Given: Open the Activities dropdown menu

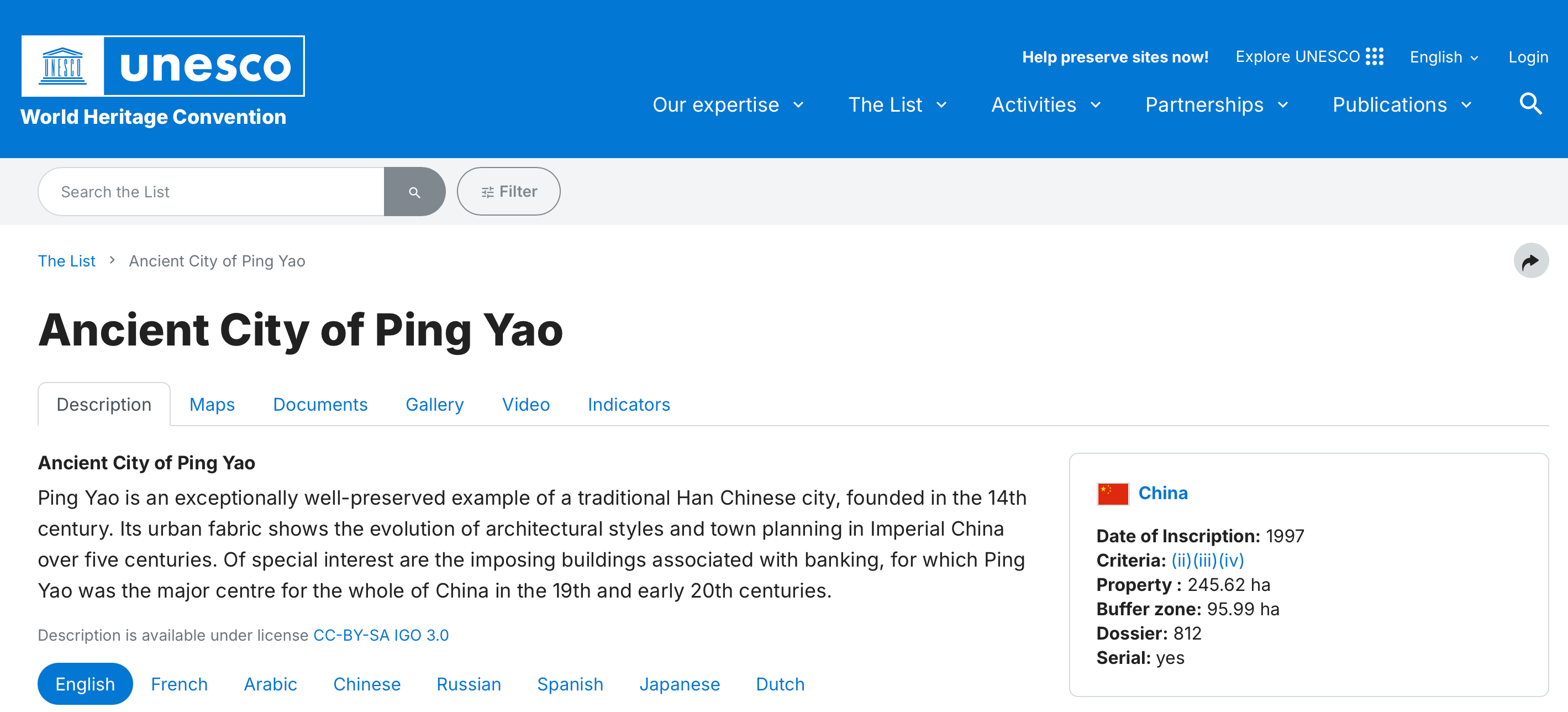Looking at the screenshot, I should click(x=1046, y=105).
